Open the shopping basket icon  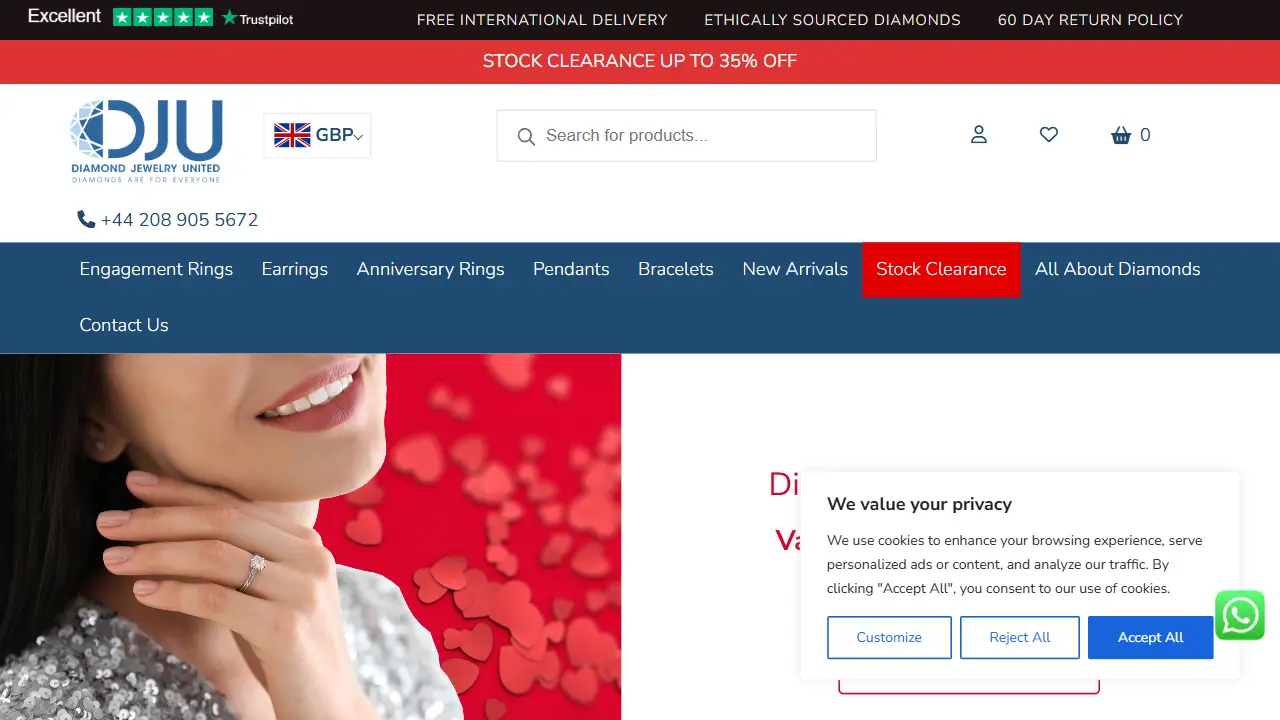(1121, 135)
